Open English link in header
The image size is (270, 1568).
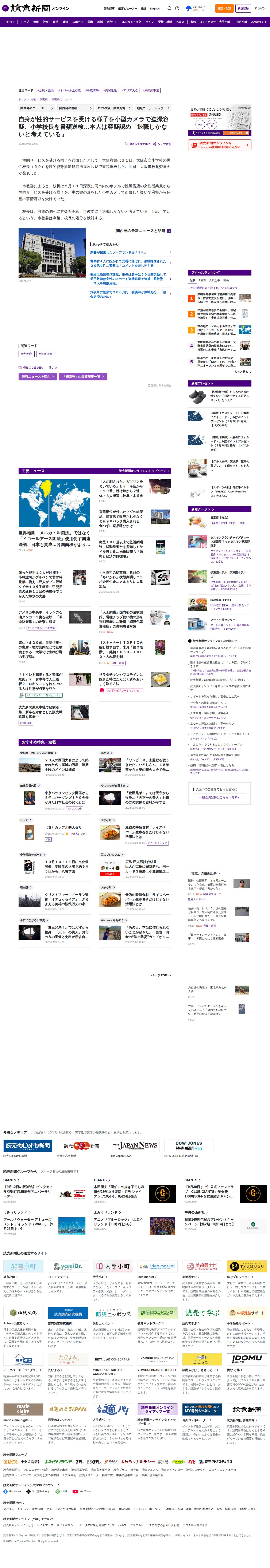click(155, 8)
